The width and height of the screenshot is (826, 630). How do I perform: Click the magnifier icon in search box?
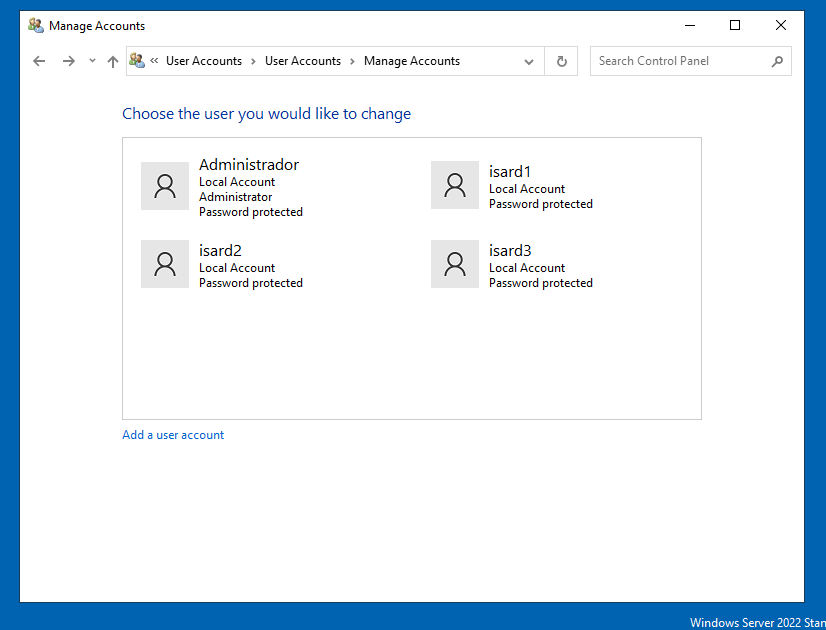point(777,61)
